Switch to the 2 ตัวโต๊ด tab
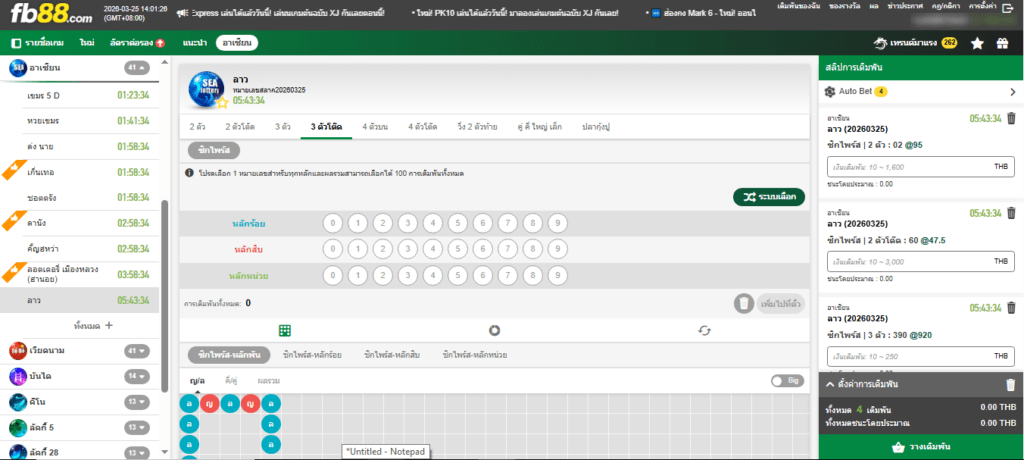The width and height of the screenshot is (1024, 460). pyautogui.click(x=240, y=127)
